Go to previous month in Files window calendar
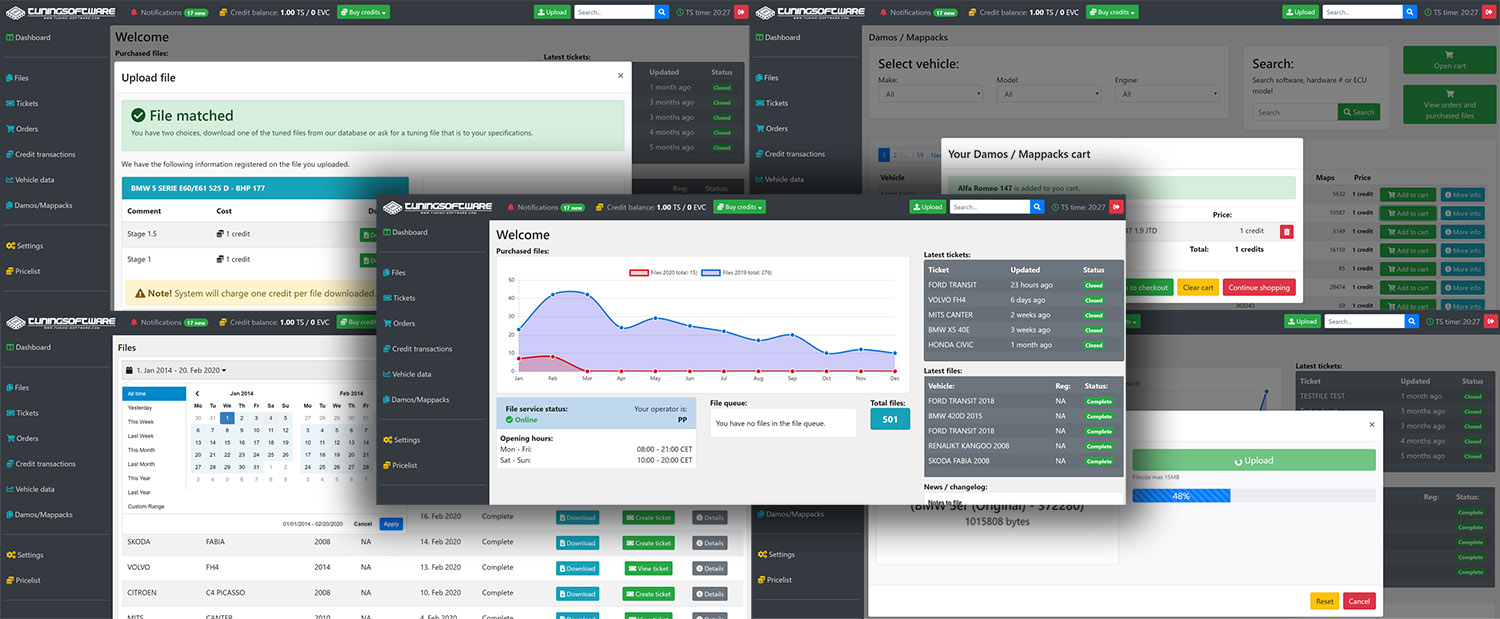This screenshot has height=619, width=1500. [197, 394]
